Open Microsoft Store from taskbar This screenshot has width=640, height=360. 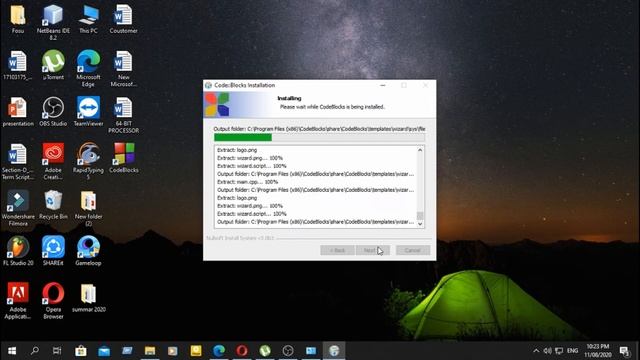click(81, 351)
